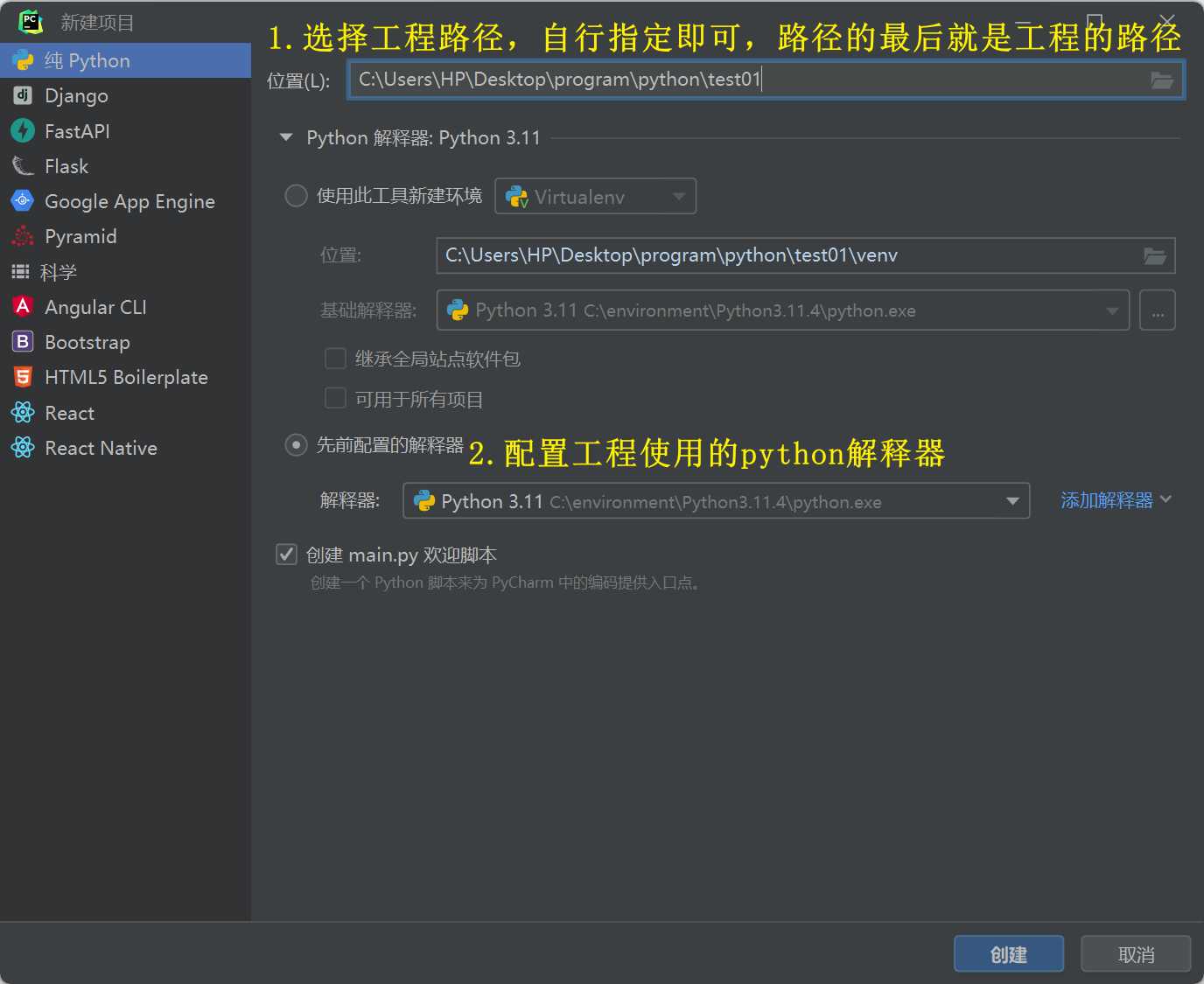Click the Python icon in Virtualenv dropdown
This screenshot has width=1204, height=984.
[x=517, y=197]
